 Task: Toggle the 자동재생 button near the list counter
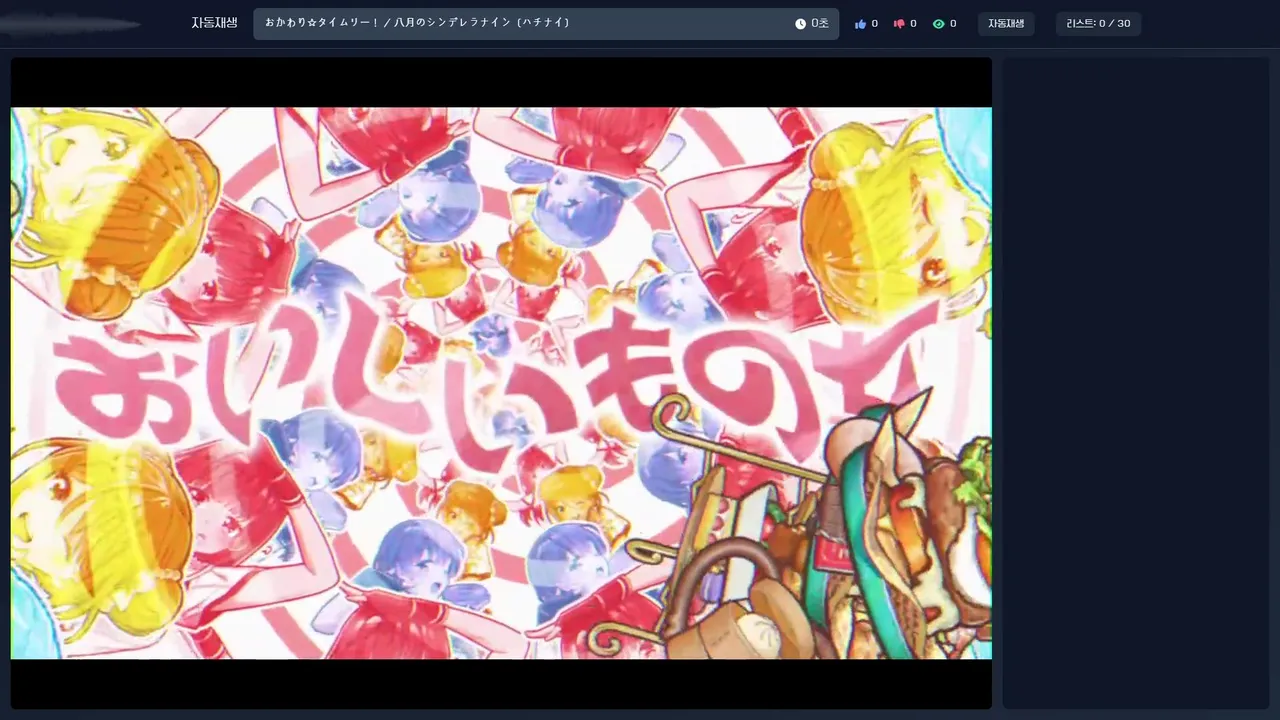tap(1006, 24)
